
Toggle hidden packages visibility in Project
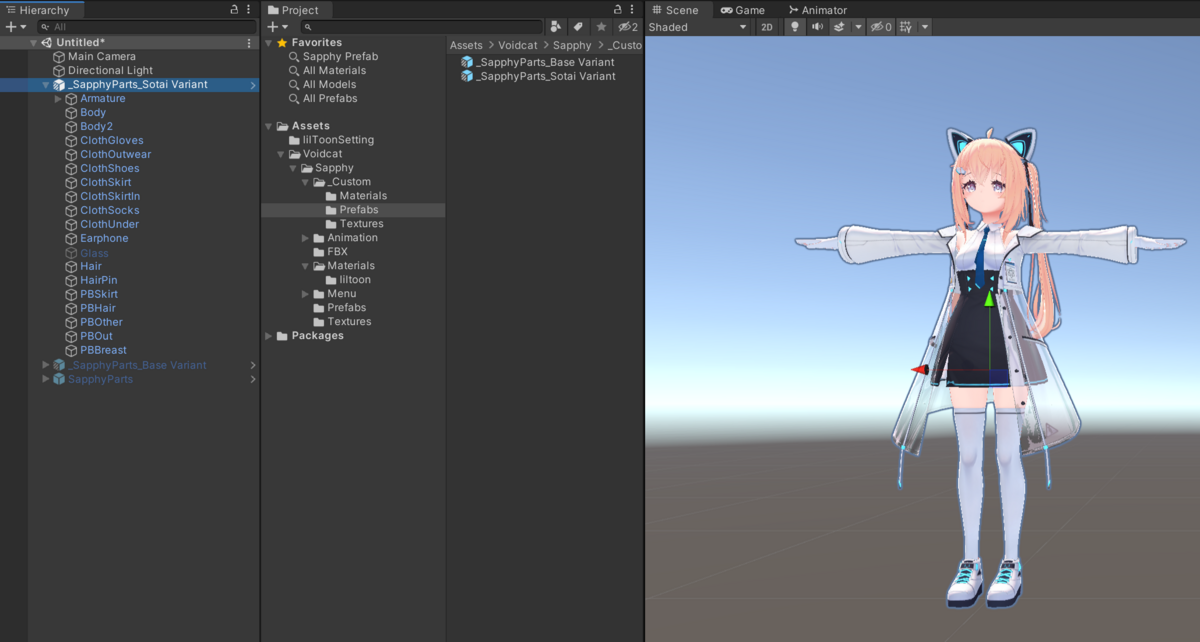coord(628,27)
